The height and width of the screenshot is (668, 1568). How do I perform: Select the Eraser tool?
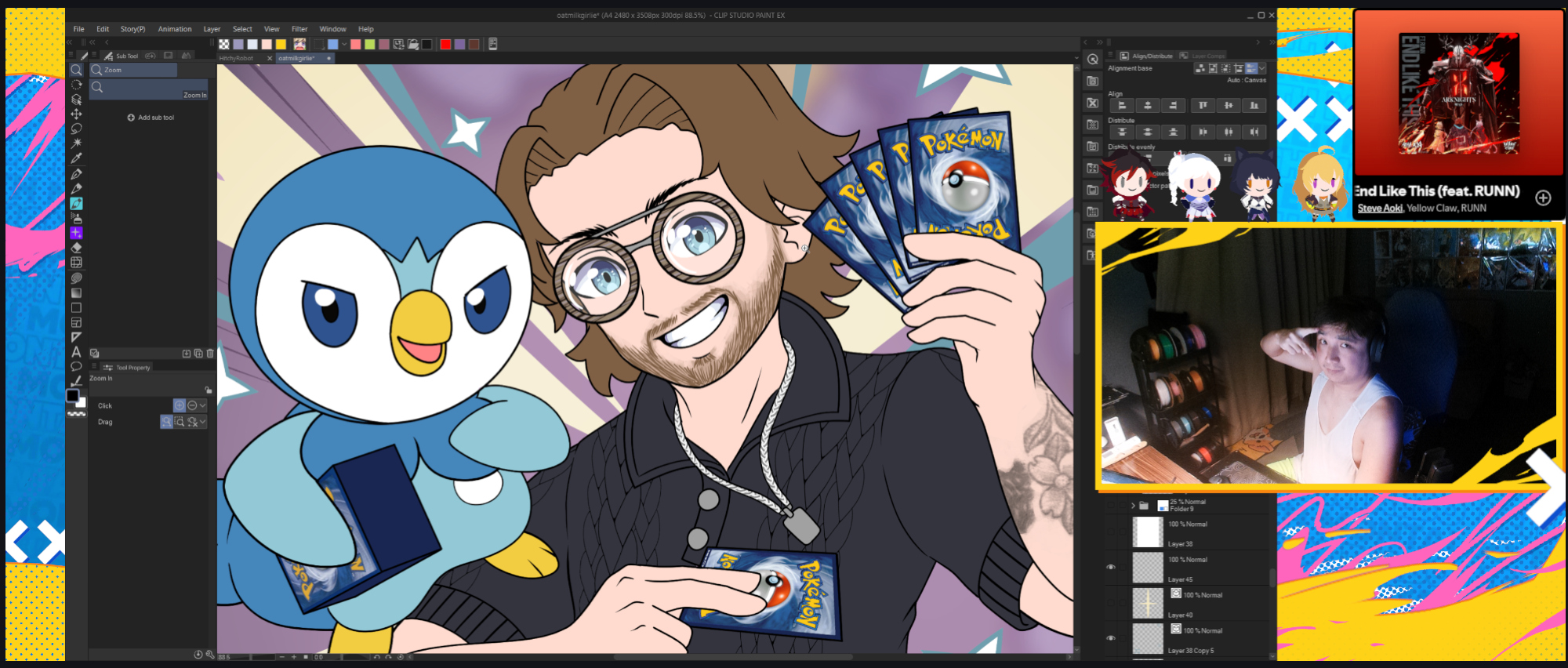point(76,248)
